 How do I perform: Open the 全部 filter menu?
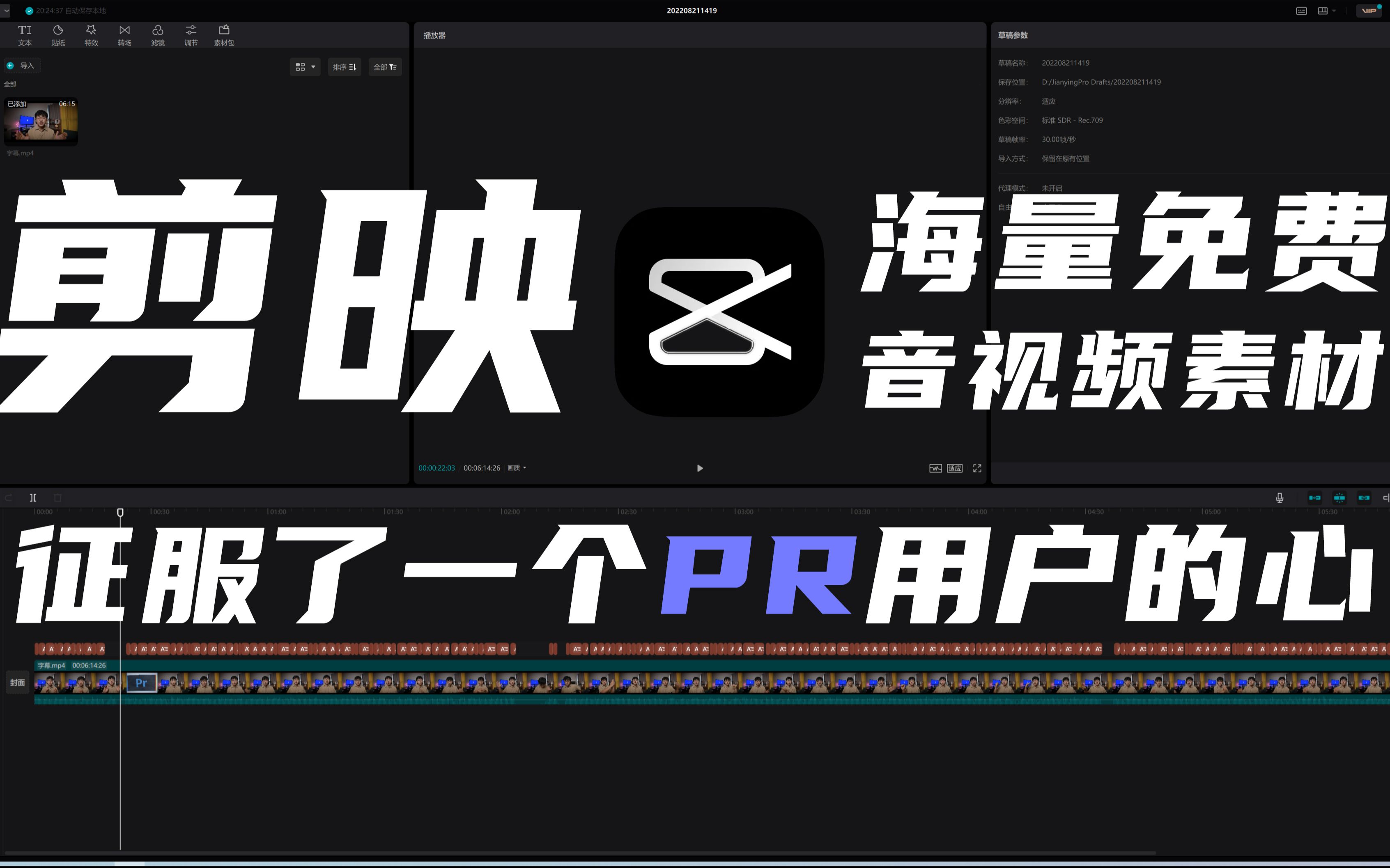385,67
